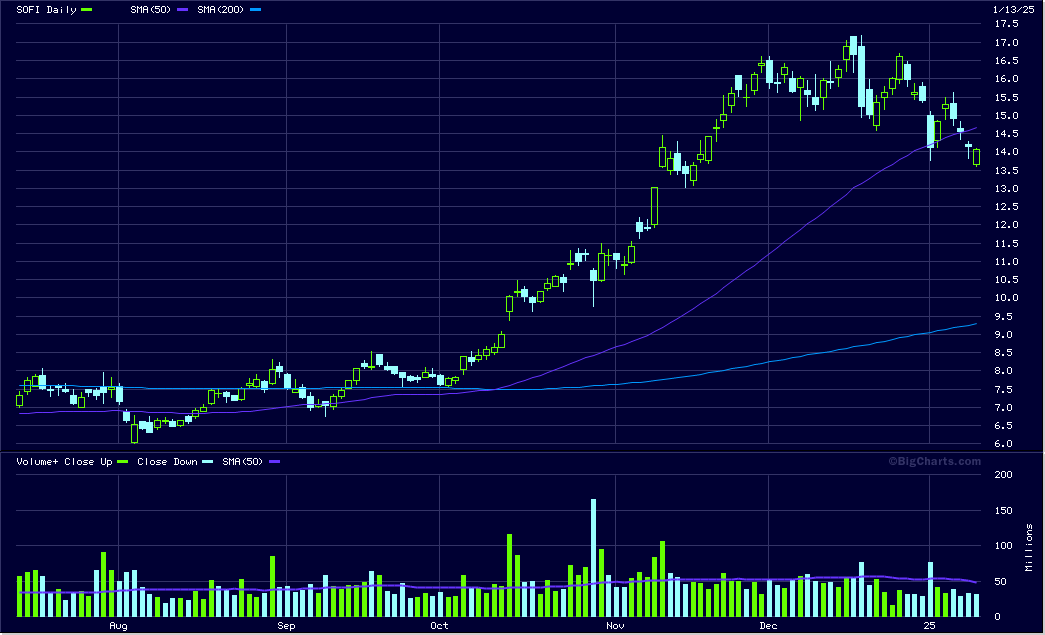The height and width of the screenshot is (635, 1045).
Task: Click the Millions volume axis caption
Action: coord(1029,547)
